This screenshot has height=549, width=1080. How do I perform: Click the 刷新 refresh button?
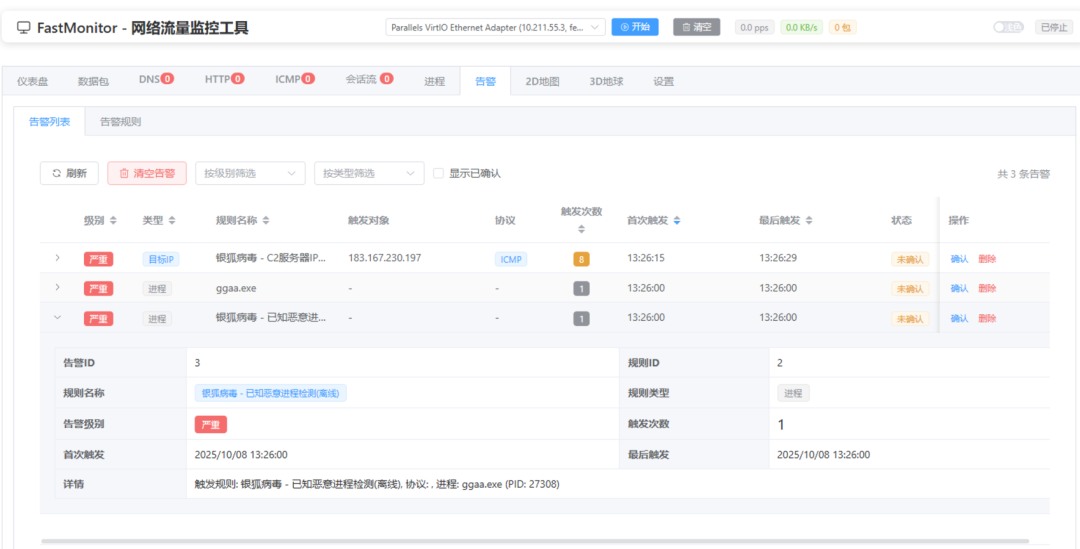tap(70, 174)
